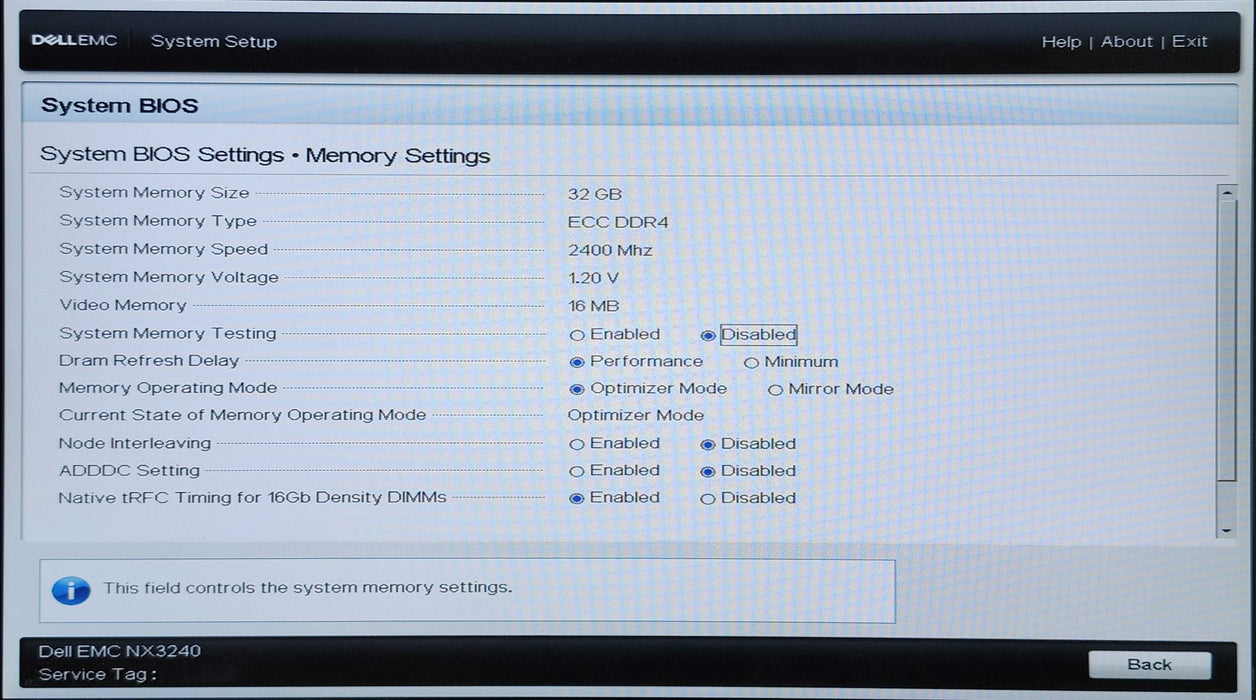Click the System Memory Type label

tap(158, 220)
